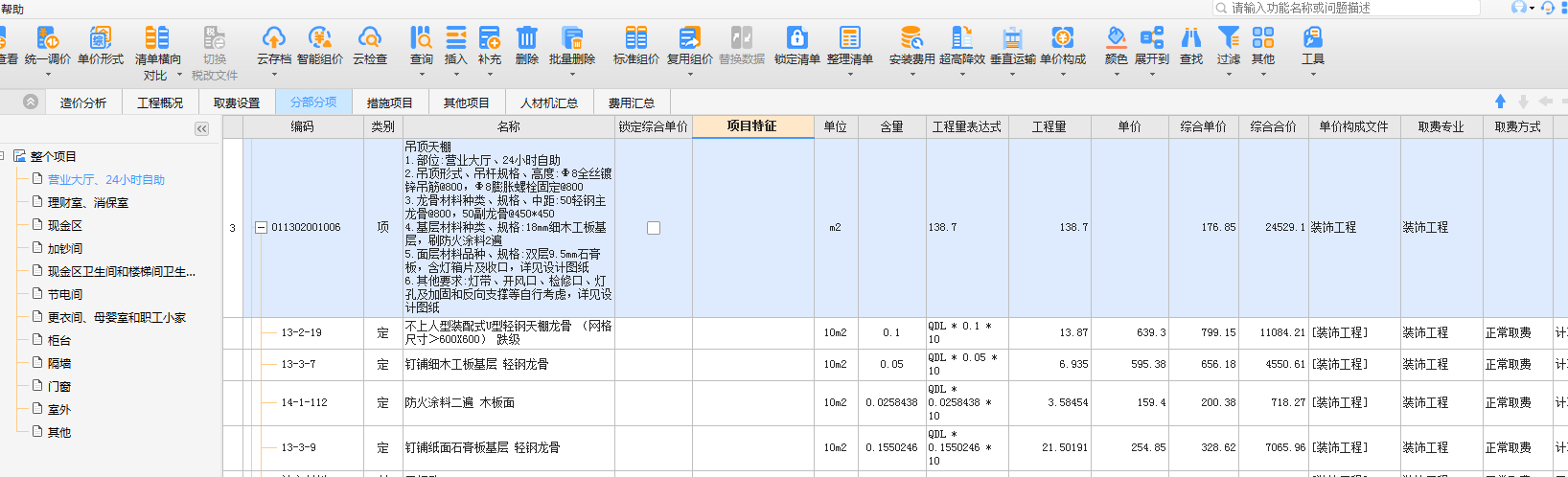The height and width of the screenshot is (477, 1568).
Task: Open the dropdown under 过滤
Action: click(x=1229, y=74)
